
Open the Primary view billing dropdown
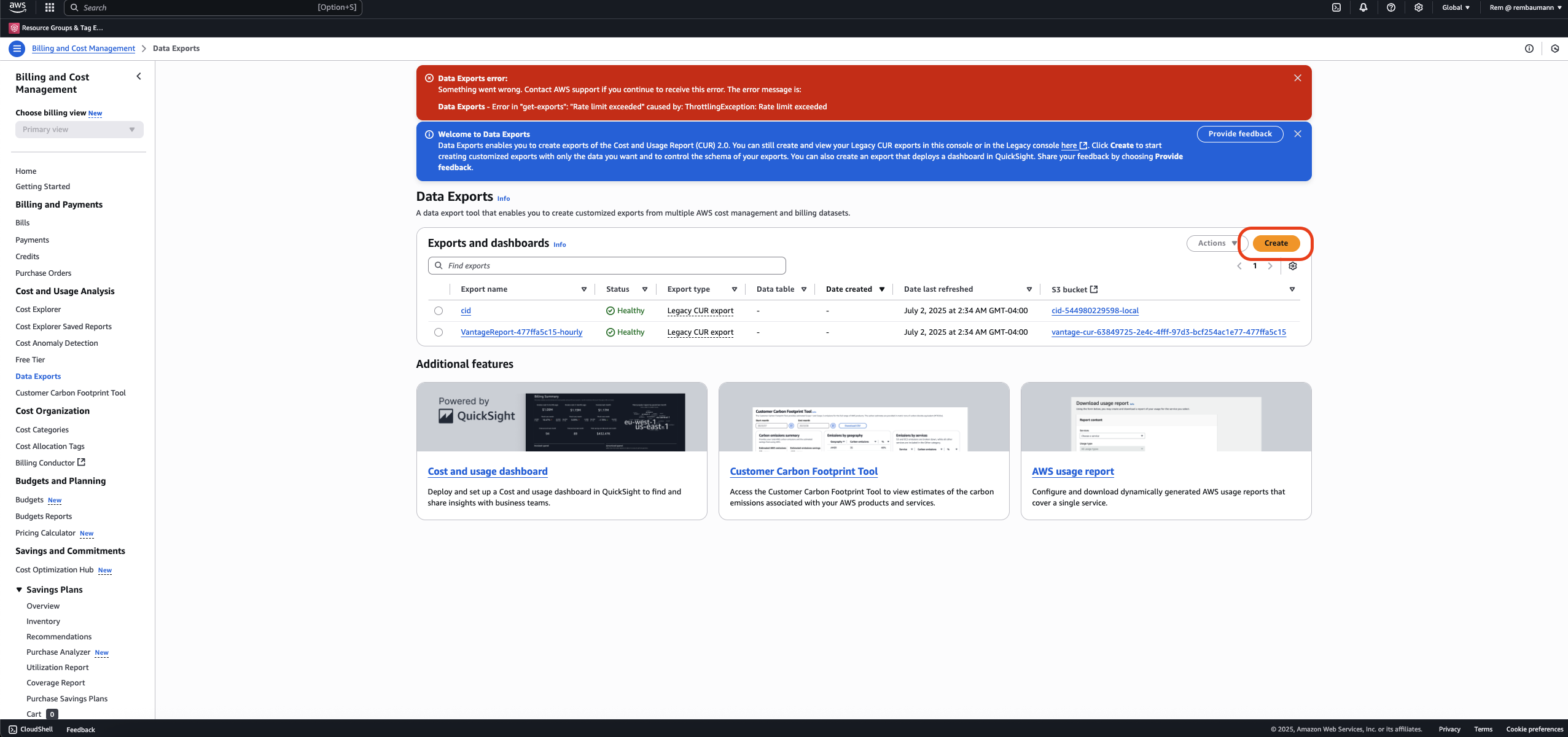pyautogui.click(x=79, y=130)
